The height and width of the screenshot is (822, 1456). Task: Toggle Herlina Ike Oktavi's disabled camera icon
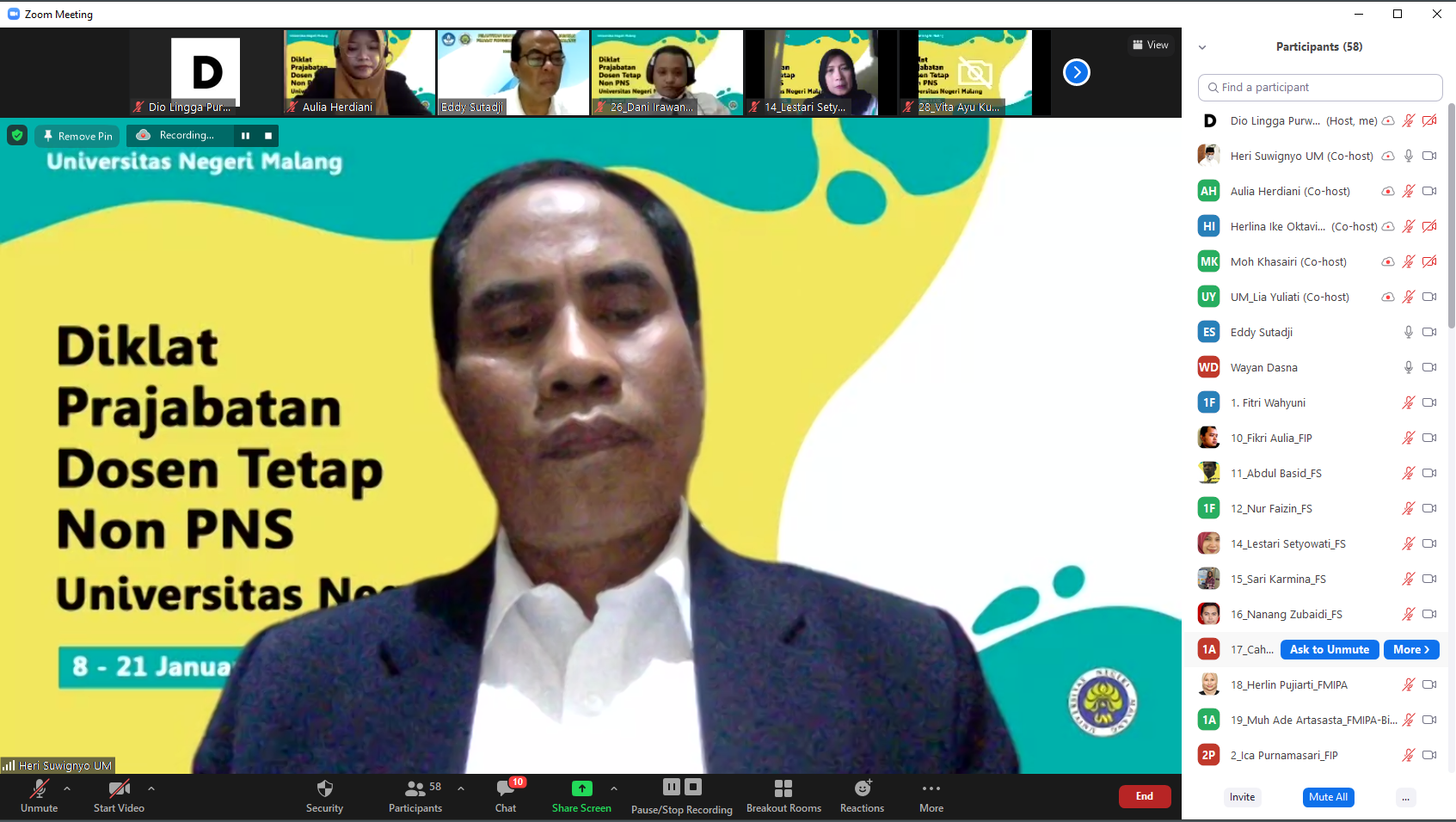1429,226
